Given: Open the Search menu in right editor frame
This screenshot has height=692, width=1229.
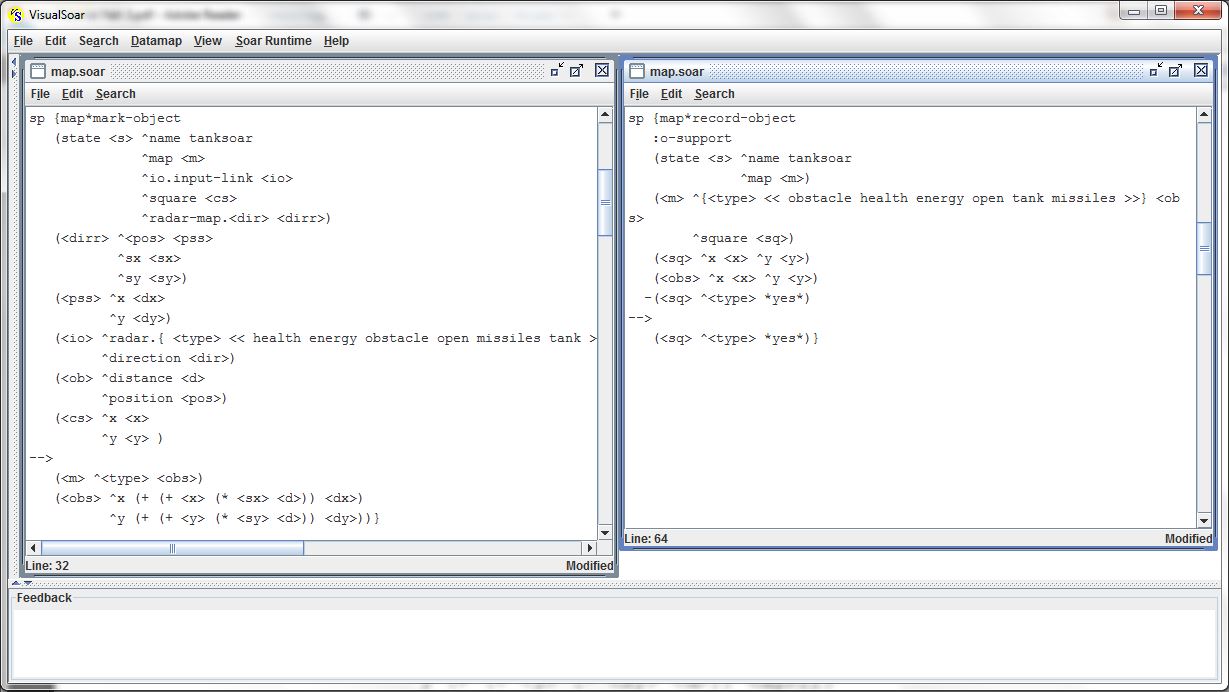Looking at the screenshot, I should [714, 94].
